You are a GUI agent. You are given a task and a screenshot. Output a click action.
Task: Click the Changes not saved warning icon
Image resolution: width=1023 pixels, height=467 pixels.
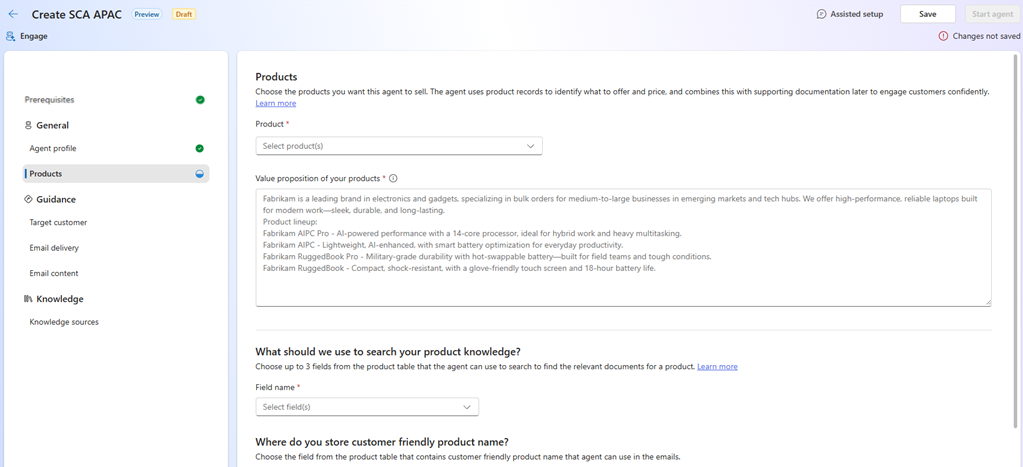click(943, 36)
